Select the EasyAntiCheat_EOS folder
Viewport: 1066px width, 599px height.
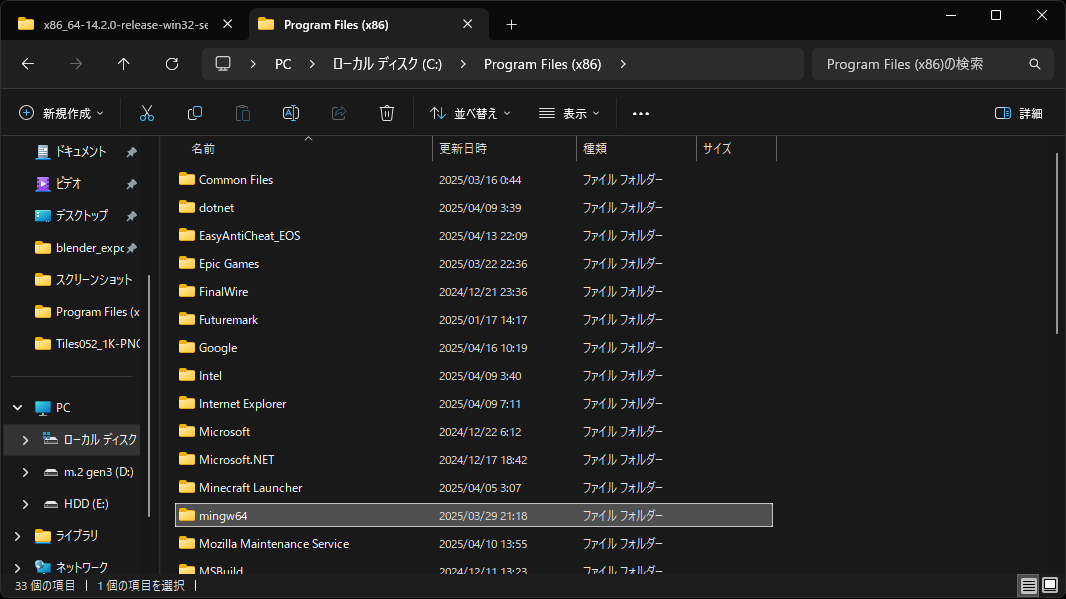click(x=474, y=235)
